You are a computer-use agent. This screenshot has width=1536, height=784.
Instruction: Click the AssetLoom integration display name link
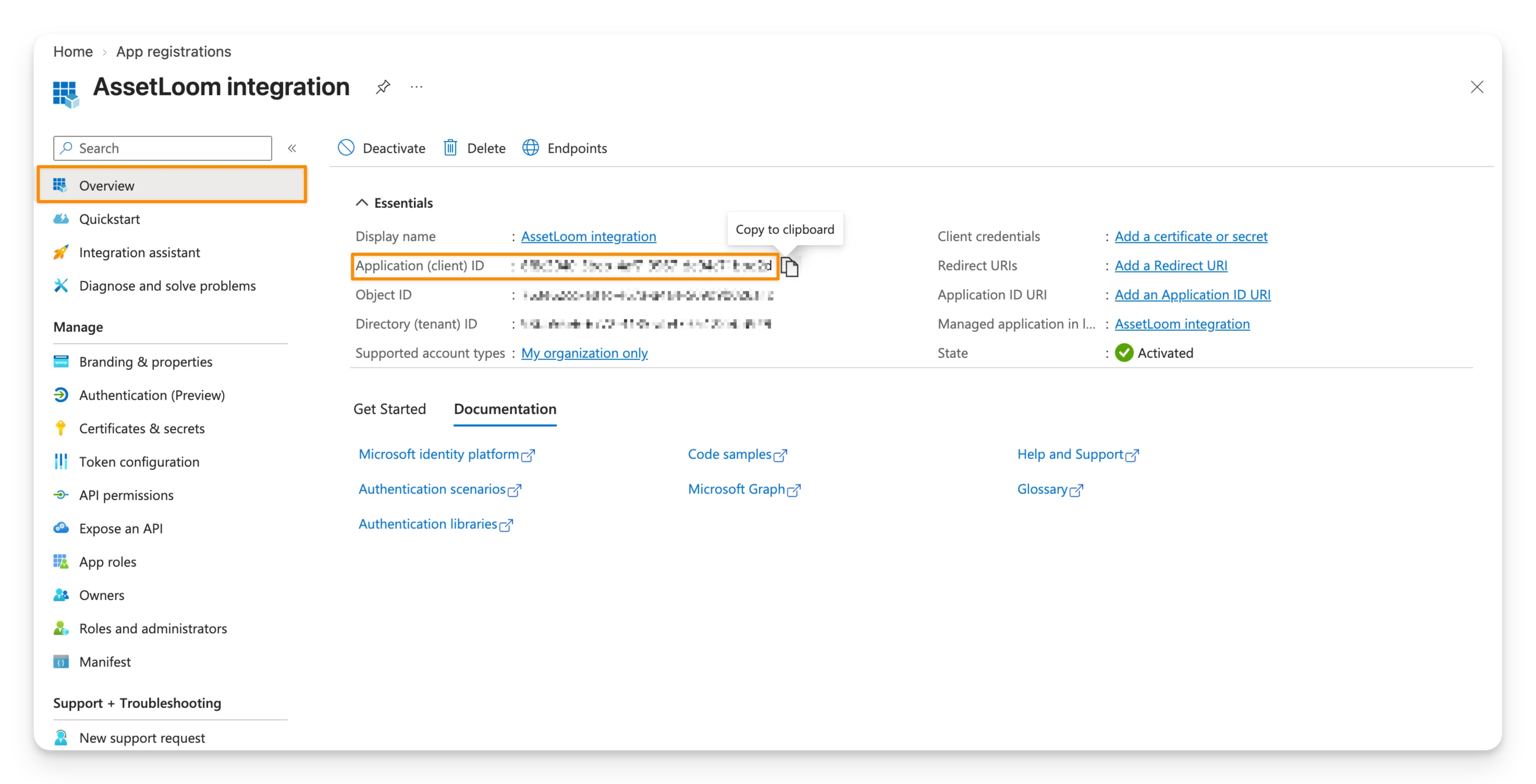tap(588, 237)
